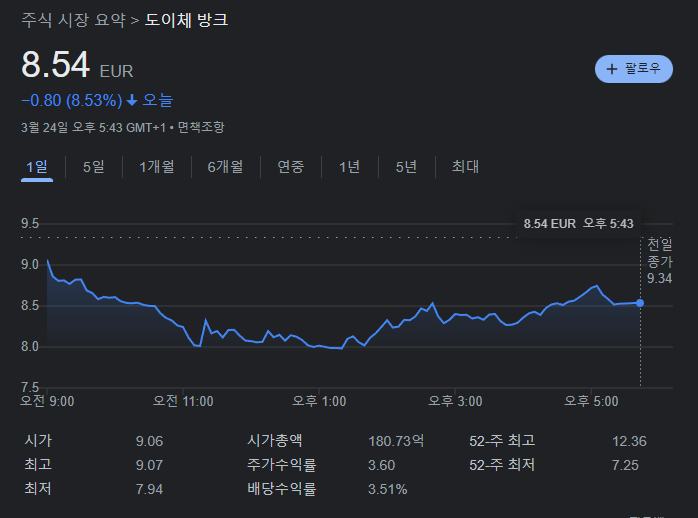Viewport: 698px width, 518px height.
Task: Click the 도이체 방크 title text
Action: point(187,20)
